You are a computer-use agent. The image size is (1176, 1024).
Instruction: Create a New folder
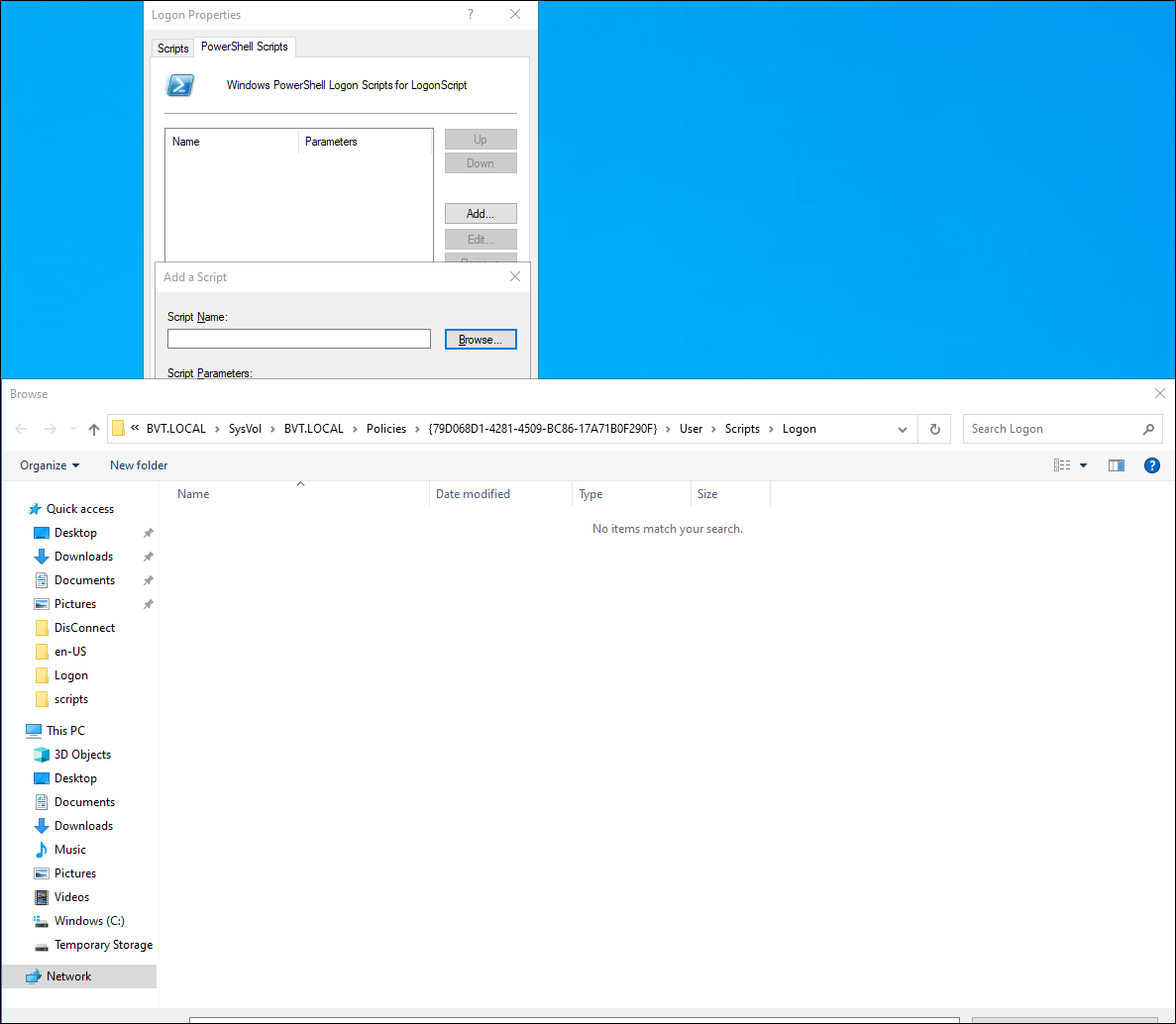139,465
